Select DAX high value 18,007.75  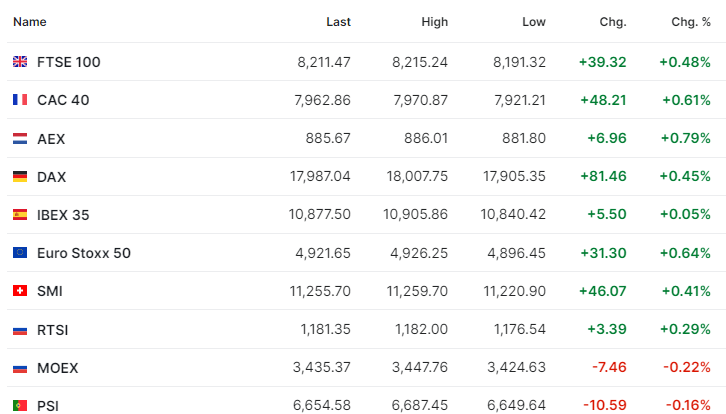pos(418,176)
